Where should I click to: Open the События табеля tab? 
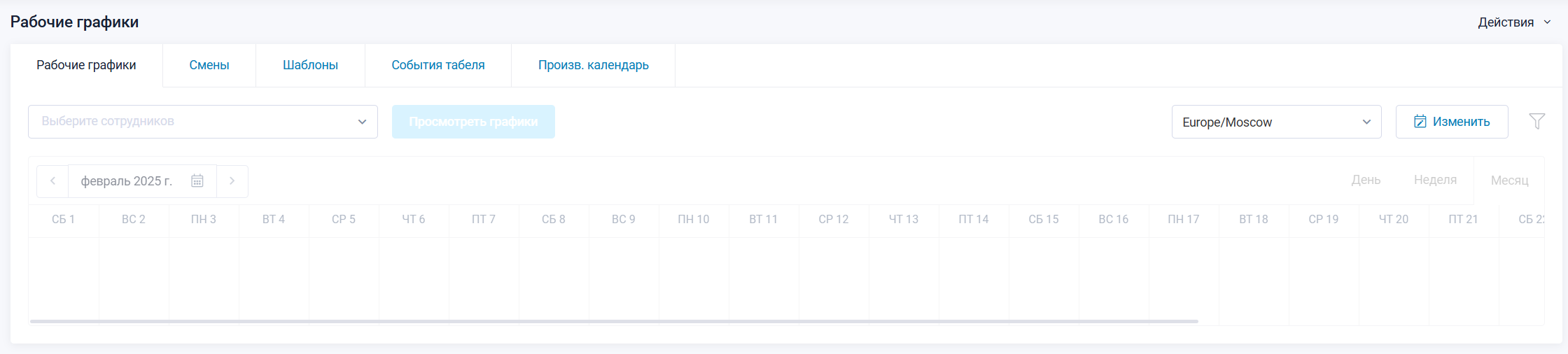click(438, 65)
